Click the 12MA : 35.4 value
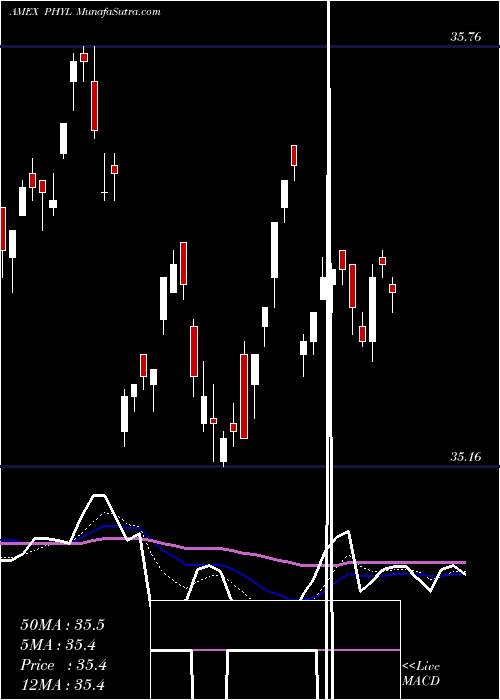The width and height of the screenshot is (500, 700). coord(62,685)
